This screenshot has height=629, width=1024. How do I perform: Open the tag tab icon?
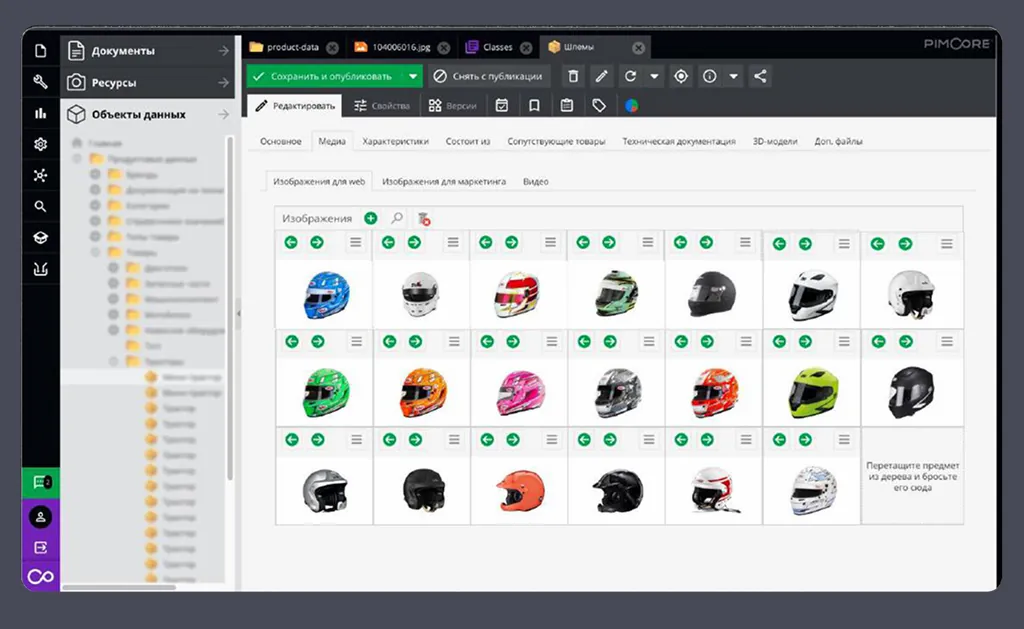coord(599,106)
